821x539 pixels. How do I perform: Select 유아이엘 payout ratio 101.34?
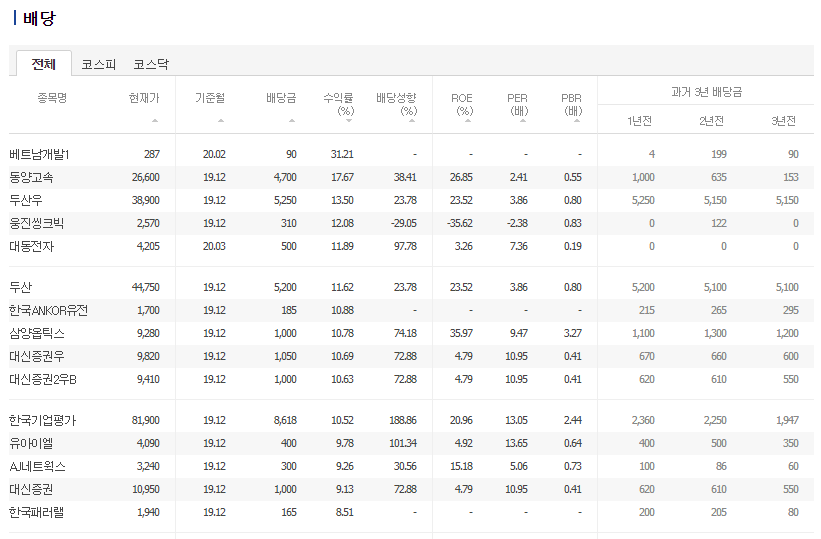pos(403,444)
